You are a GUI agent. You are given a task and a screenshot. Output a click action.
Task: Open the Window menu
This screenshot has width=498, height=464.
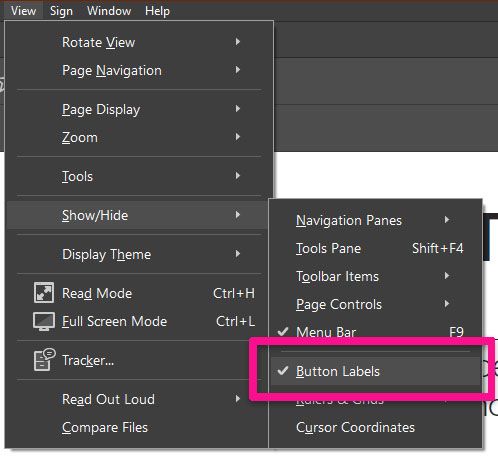click(x=109, y=11)
